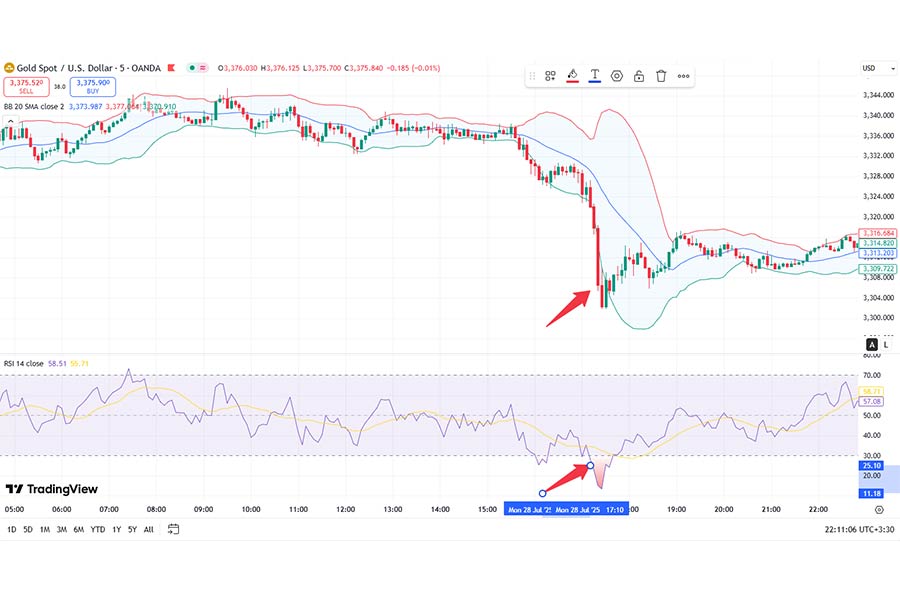Grab the floating toolbar drag handle
This screenshot has height=600, width=900.
[532, 76]
